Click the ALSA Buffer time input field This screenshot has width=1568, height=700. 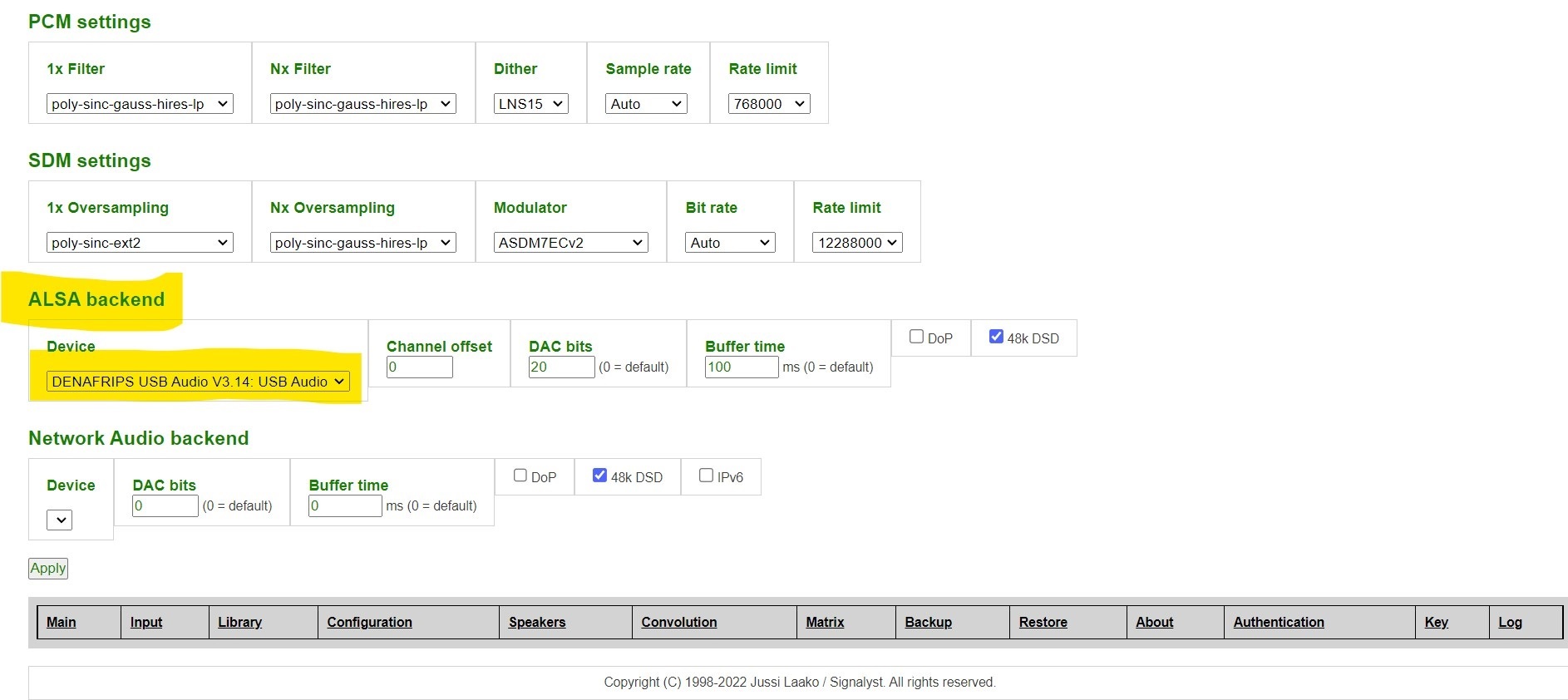(x=741, y=367)
